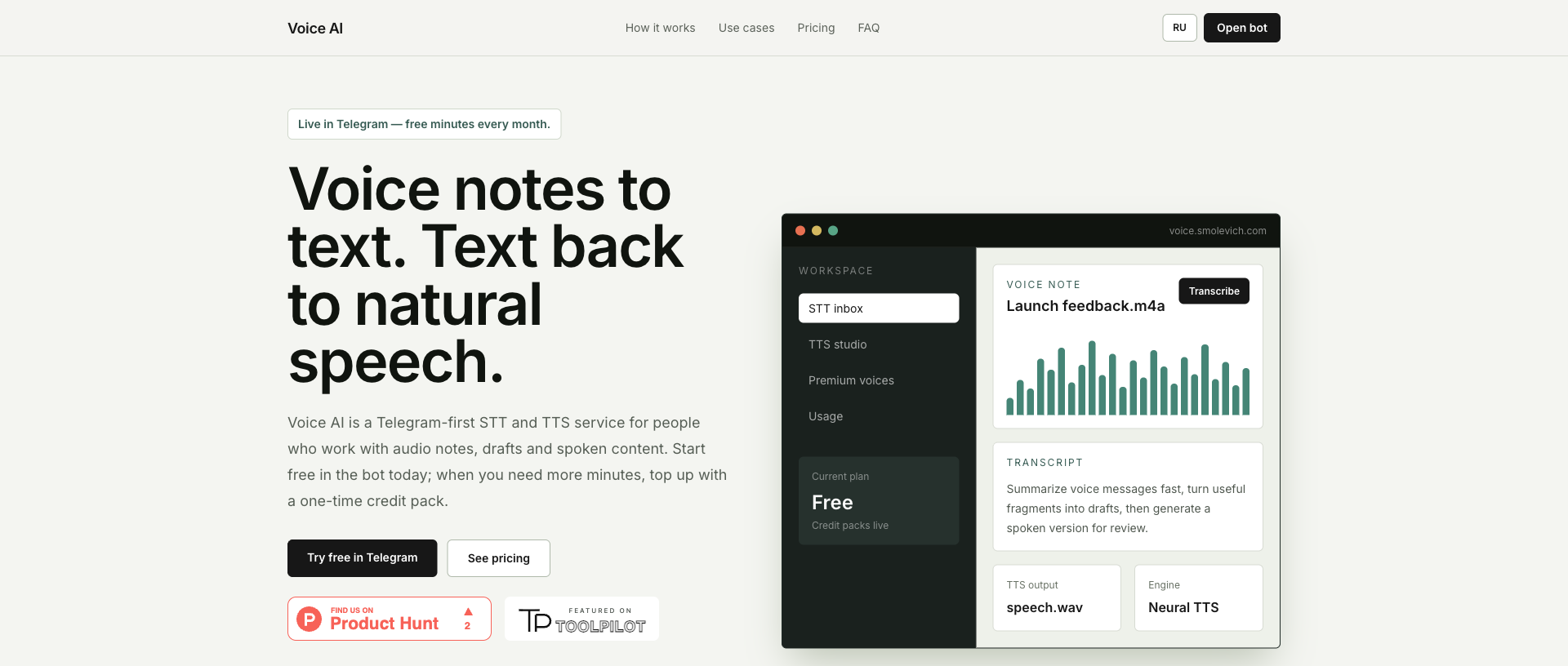Click the Voice AI logo
Screen dimensions: 1568x666
pos(315,29)
